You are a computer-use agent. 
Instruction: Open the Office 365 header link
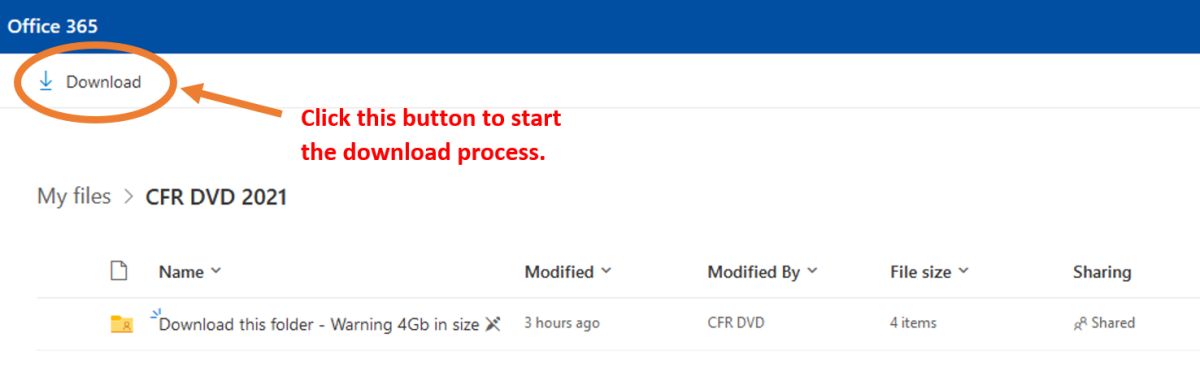point(52,26)
